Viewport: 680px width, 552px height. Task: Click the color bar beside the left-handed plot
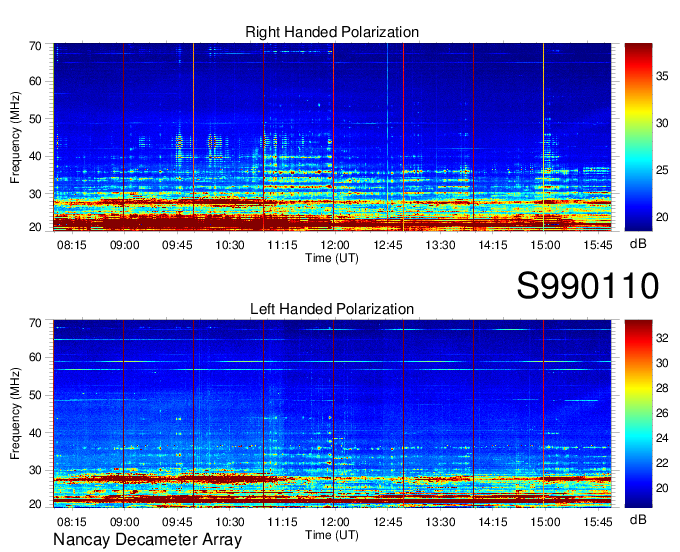coord(638,414)
